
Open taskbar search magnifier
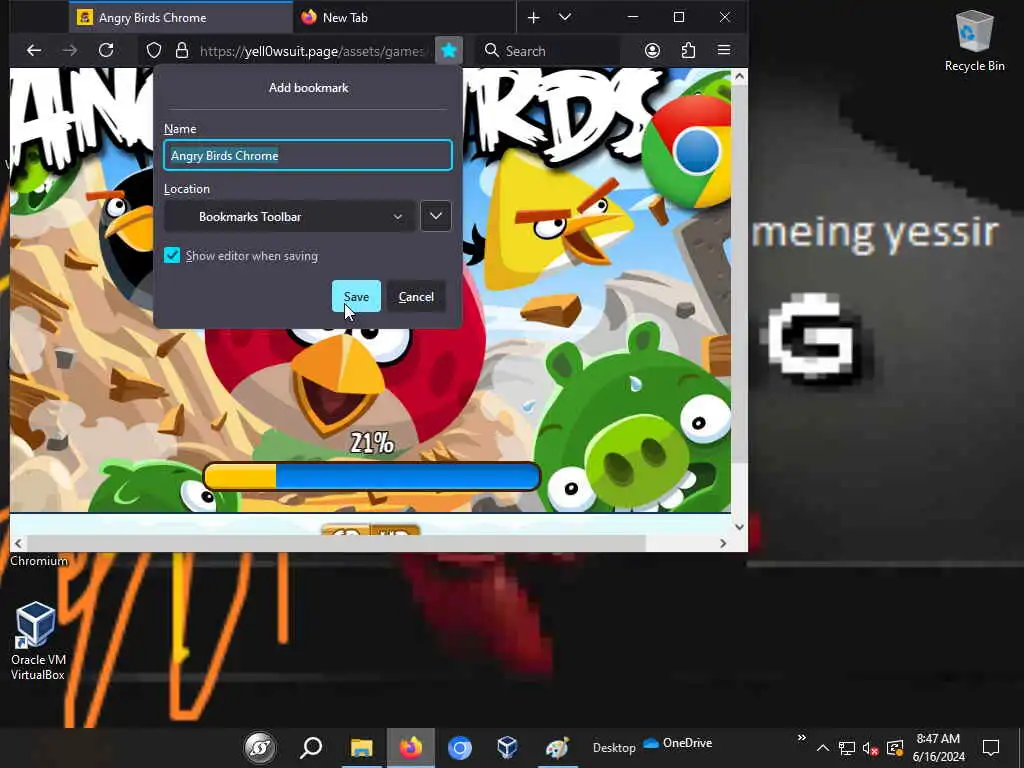click(311, 747)
